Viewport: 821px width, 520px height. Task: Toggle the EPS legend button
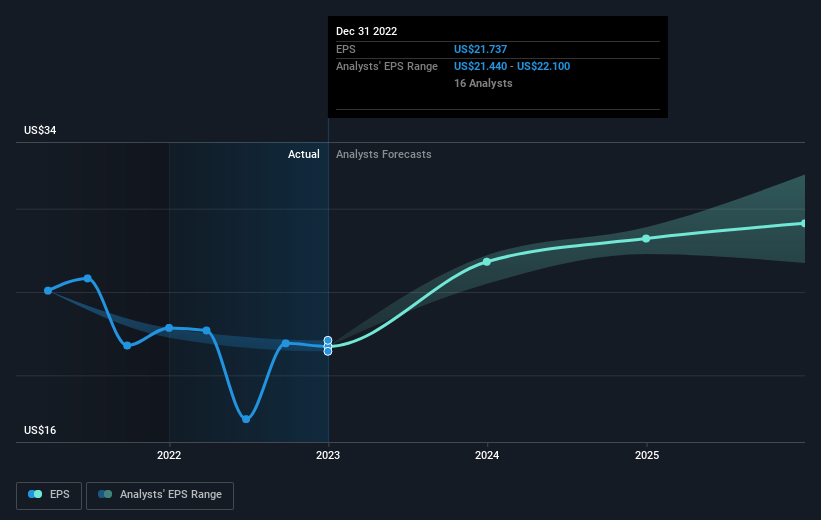(49, 495)
